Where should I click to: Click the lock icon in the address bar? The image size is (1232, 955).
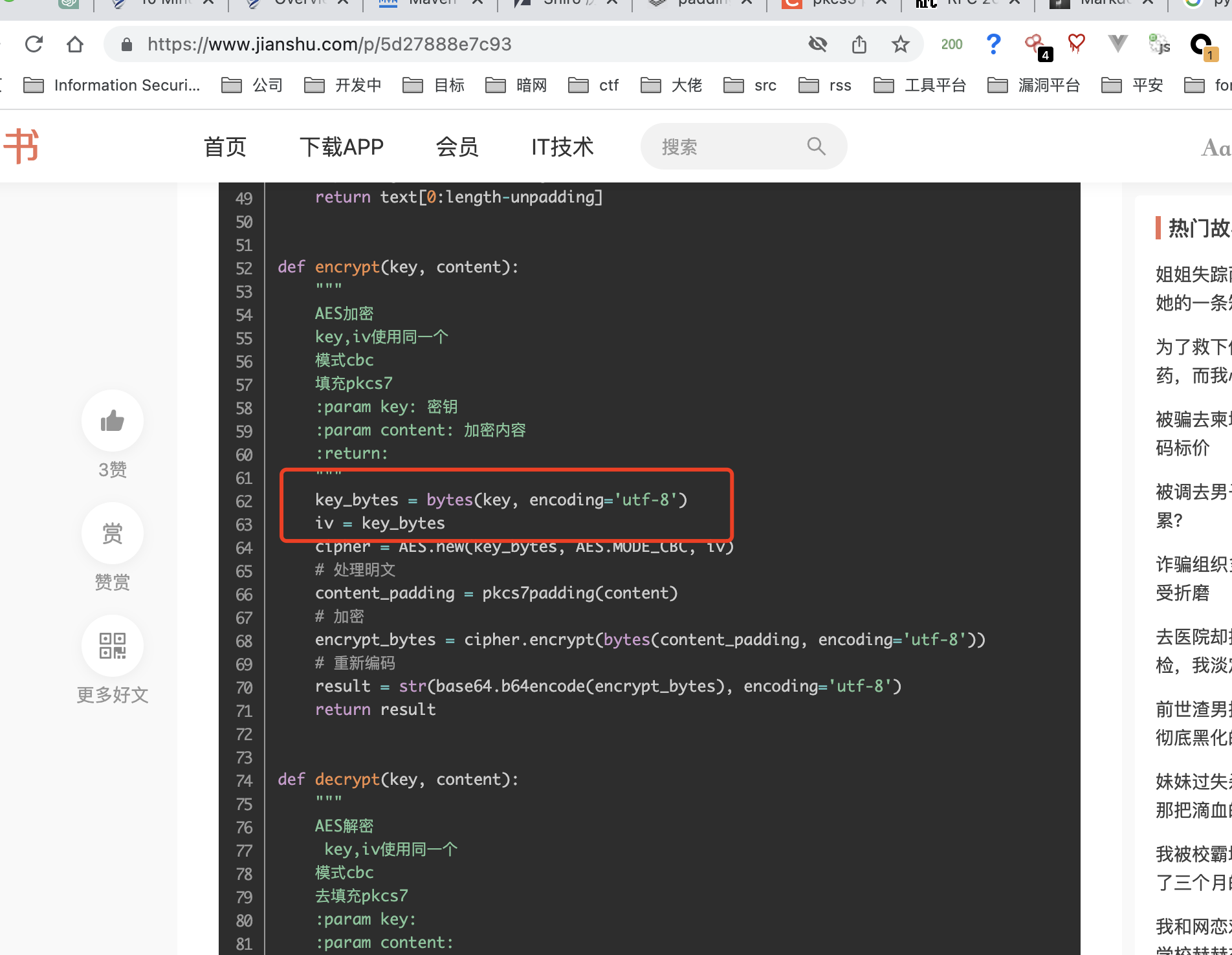coord(127,44)
